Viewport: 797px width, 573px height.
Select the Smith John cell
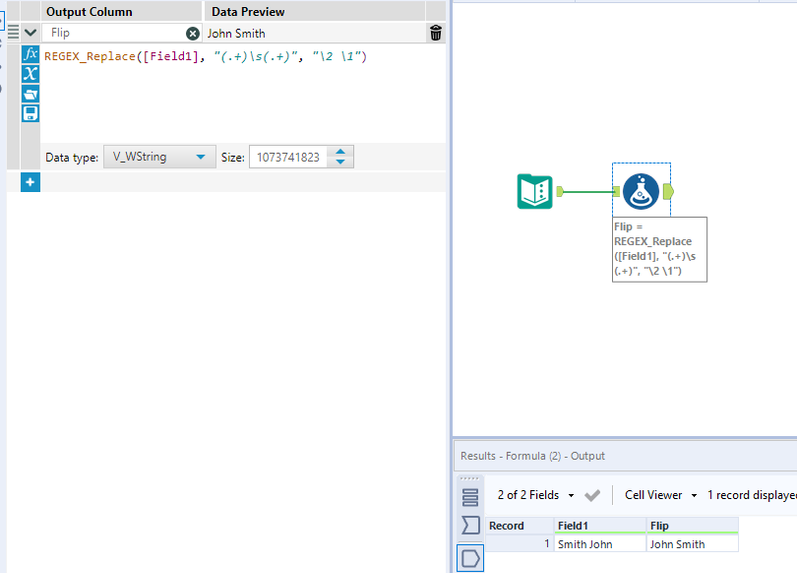click(600, 544)
